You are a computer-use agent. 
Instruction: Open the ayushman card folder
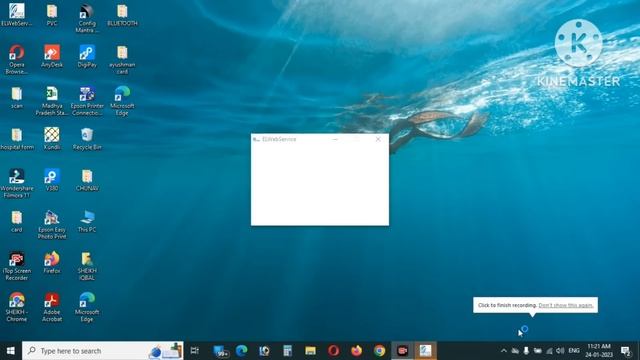click(122, 60)
